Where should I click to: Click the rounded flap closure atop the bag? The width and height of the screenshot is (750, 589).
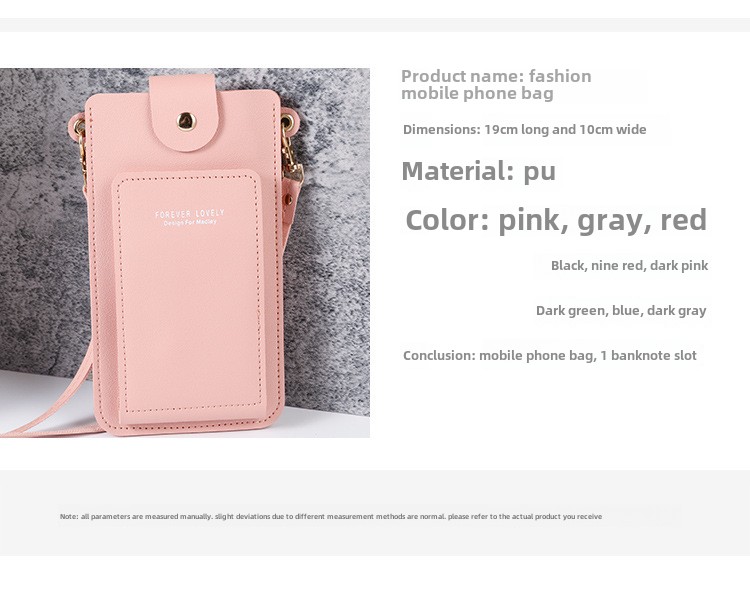tap(185, 112)
